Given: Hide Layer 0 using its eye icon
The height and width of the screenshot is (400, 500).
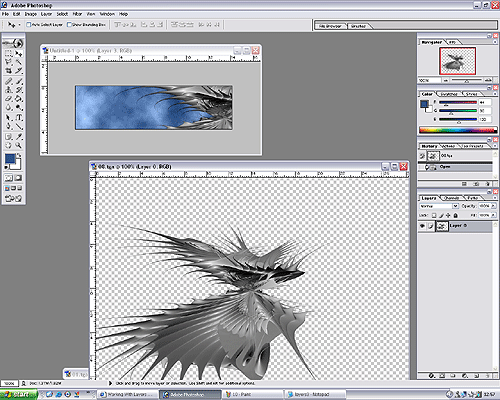Looking at the screenshot, I should (x=422, y=226).
